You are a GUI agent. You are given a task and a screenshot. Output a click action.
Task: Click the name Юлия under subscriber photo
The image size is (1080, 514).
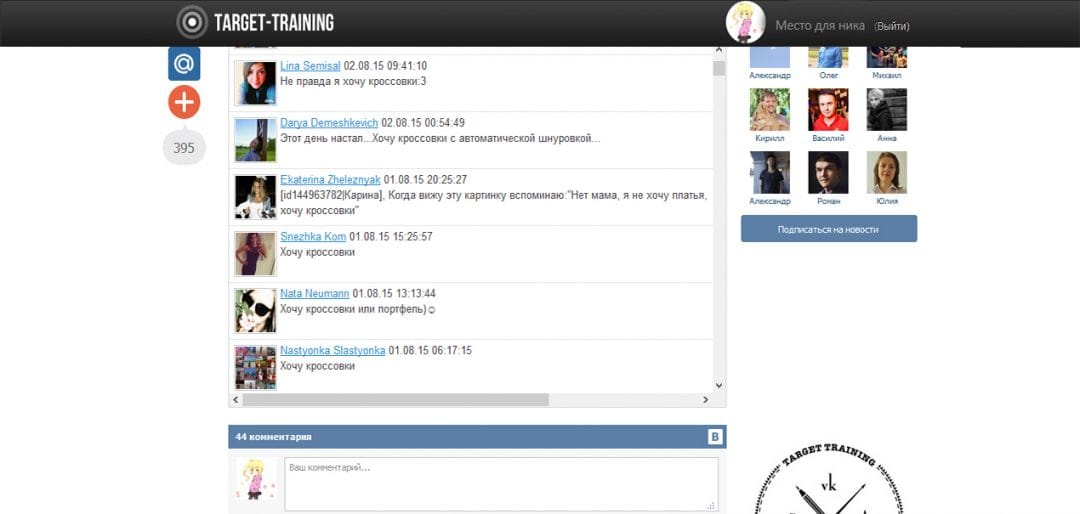[887, 201]
